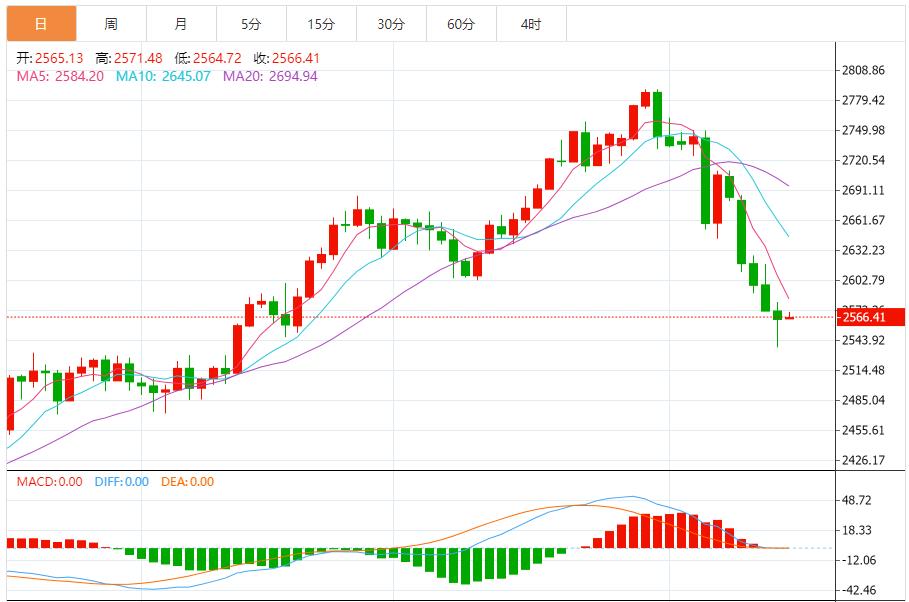Image resolution: width=909 pixels, height=602 pixels.
Task: Open the 60分 interval tab
Action: tap(461, 23)
